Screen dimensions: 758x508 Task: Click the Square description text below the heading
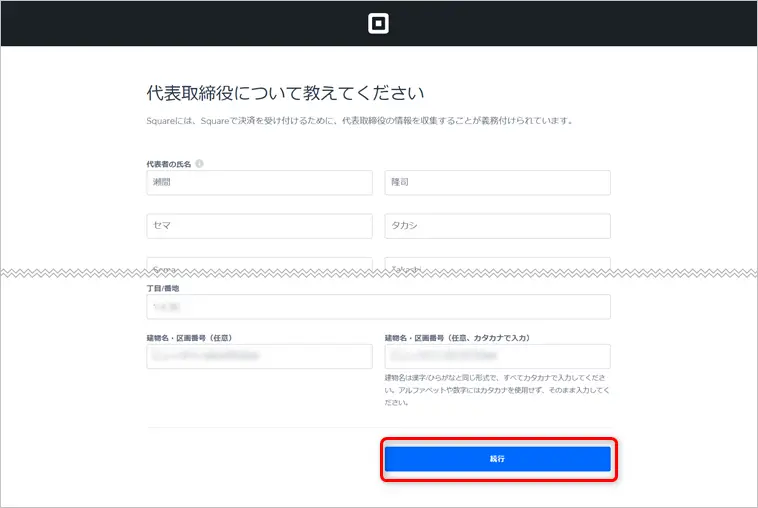click(359, 121)
